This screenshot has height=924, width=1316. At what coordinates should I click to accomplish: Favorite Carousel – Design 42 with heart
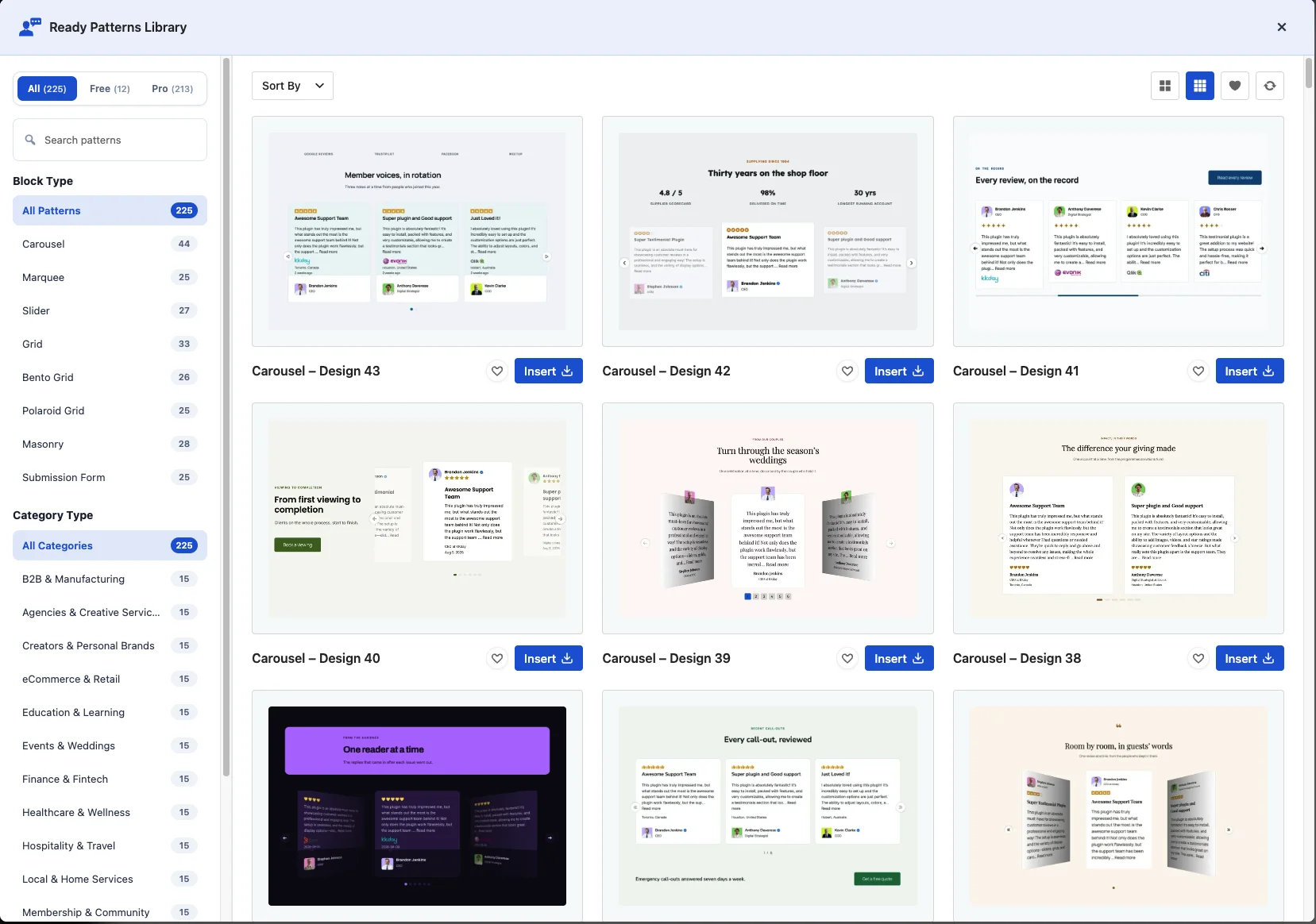point(847,371)
